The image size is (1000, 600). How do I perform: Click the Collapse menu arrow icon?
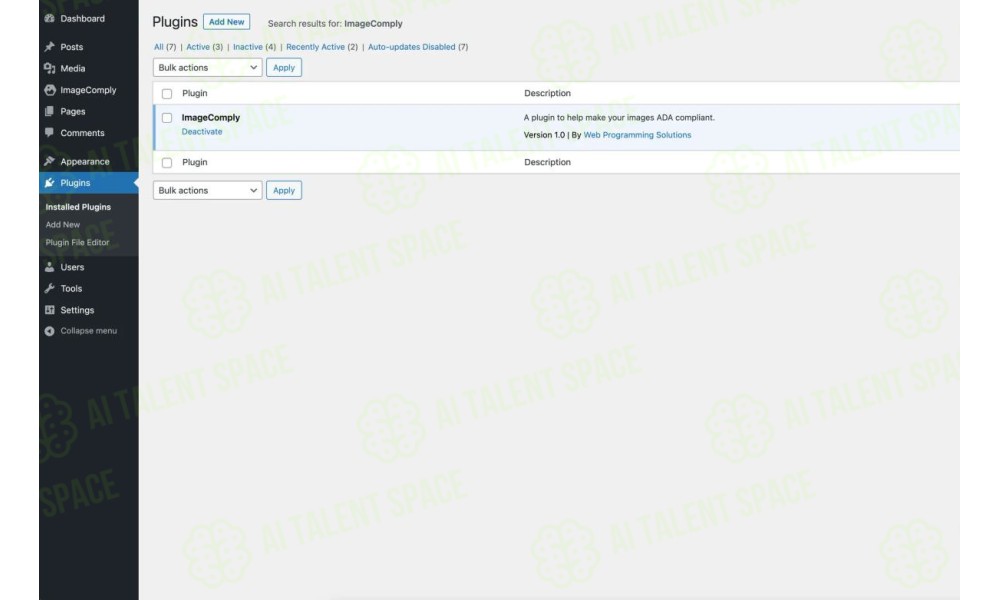point(49,331)
